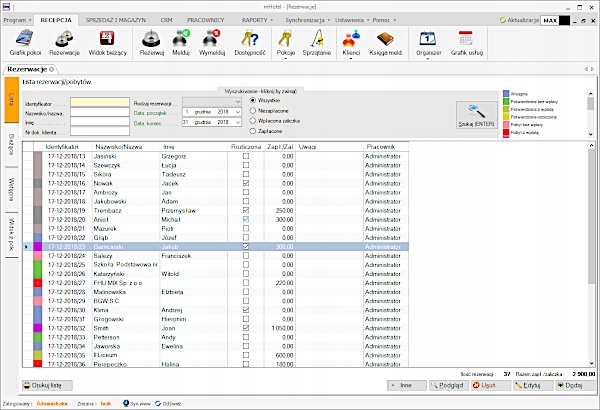This screenshot has height=410, width=600.
Task: Open the Data końcowa date dropdown
Action: tap(236, 122)
